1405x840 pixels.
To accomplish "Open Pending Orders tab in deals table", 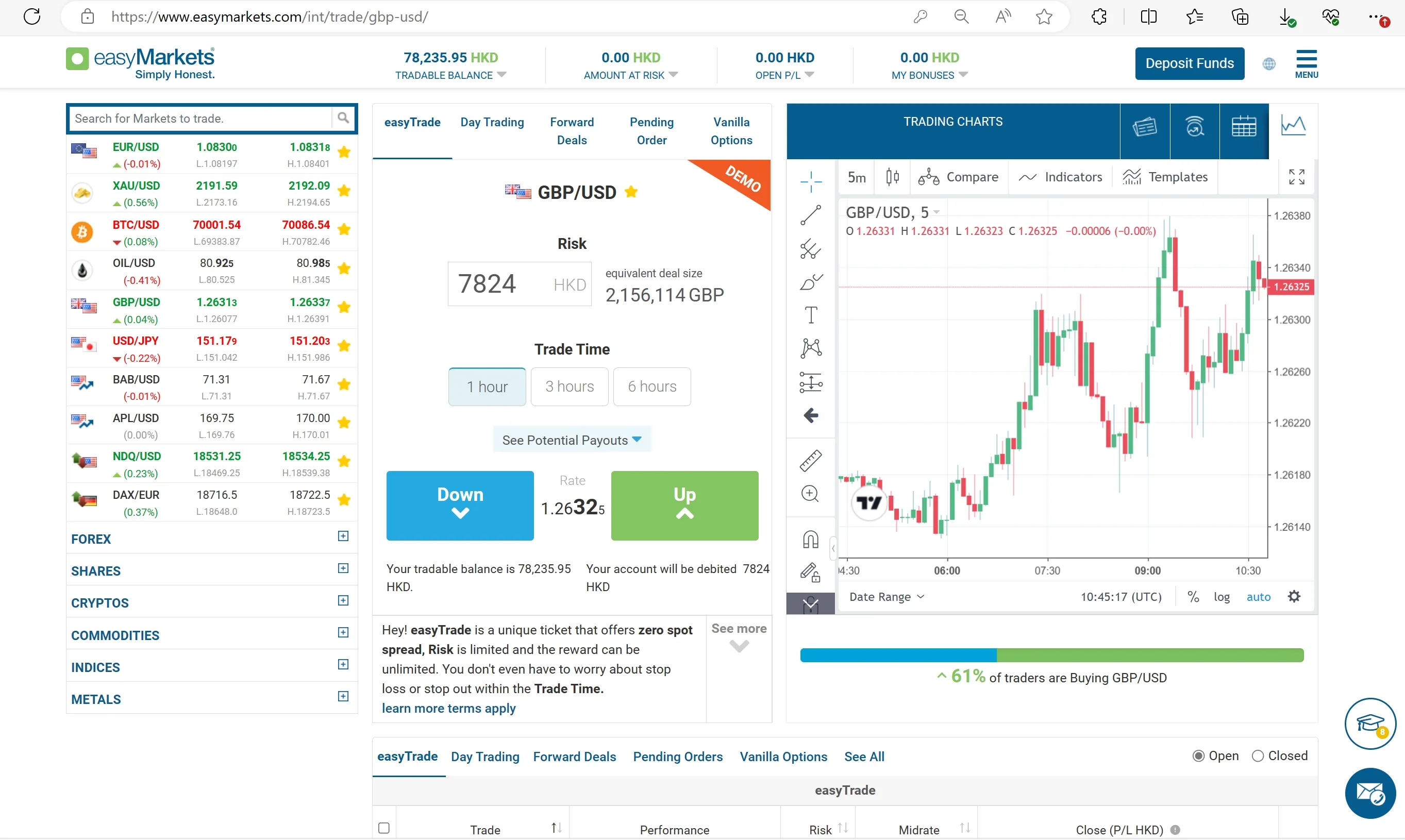I will click(678, 757).
